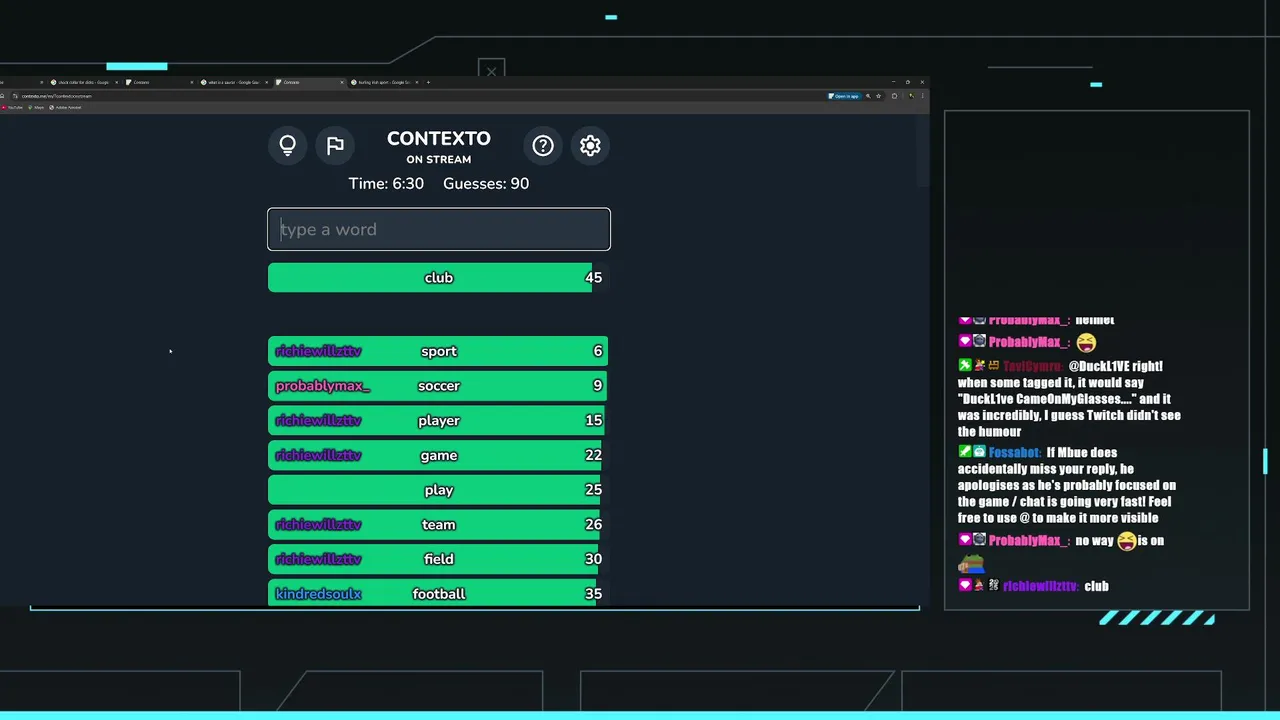This screenshot has height=720, width=1280.
Task: Click the "Guesses: 90" counter
Action: tap(486, 183)
